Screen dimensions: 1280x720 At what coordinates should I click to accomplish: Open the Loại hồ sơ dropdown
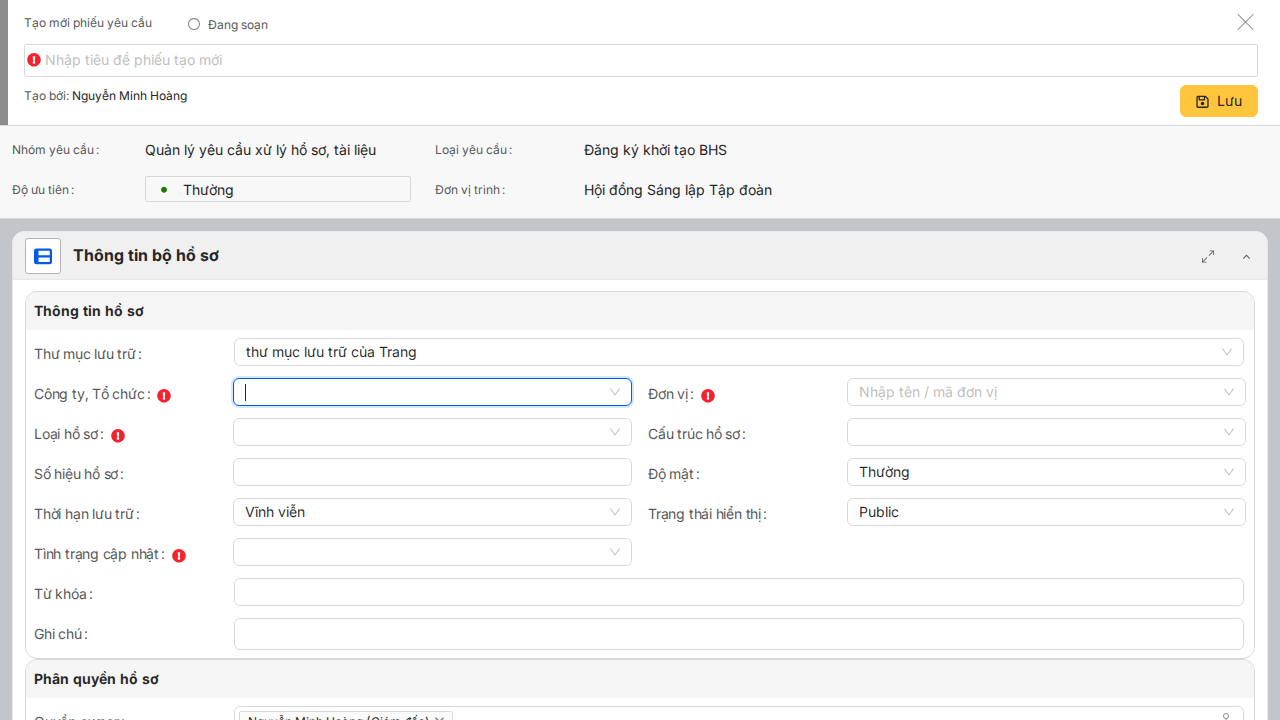432,432
